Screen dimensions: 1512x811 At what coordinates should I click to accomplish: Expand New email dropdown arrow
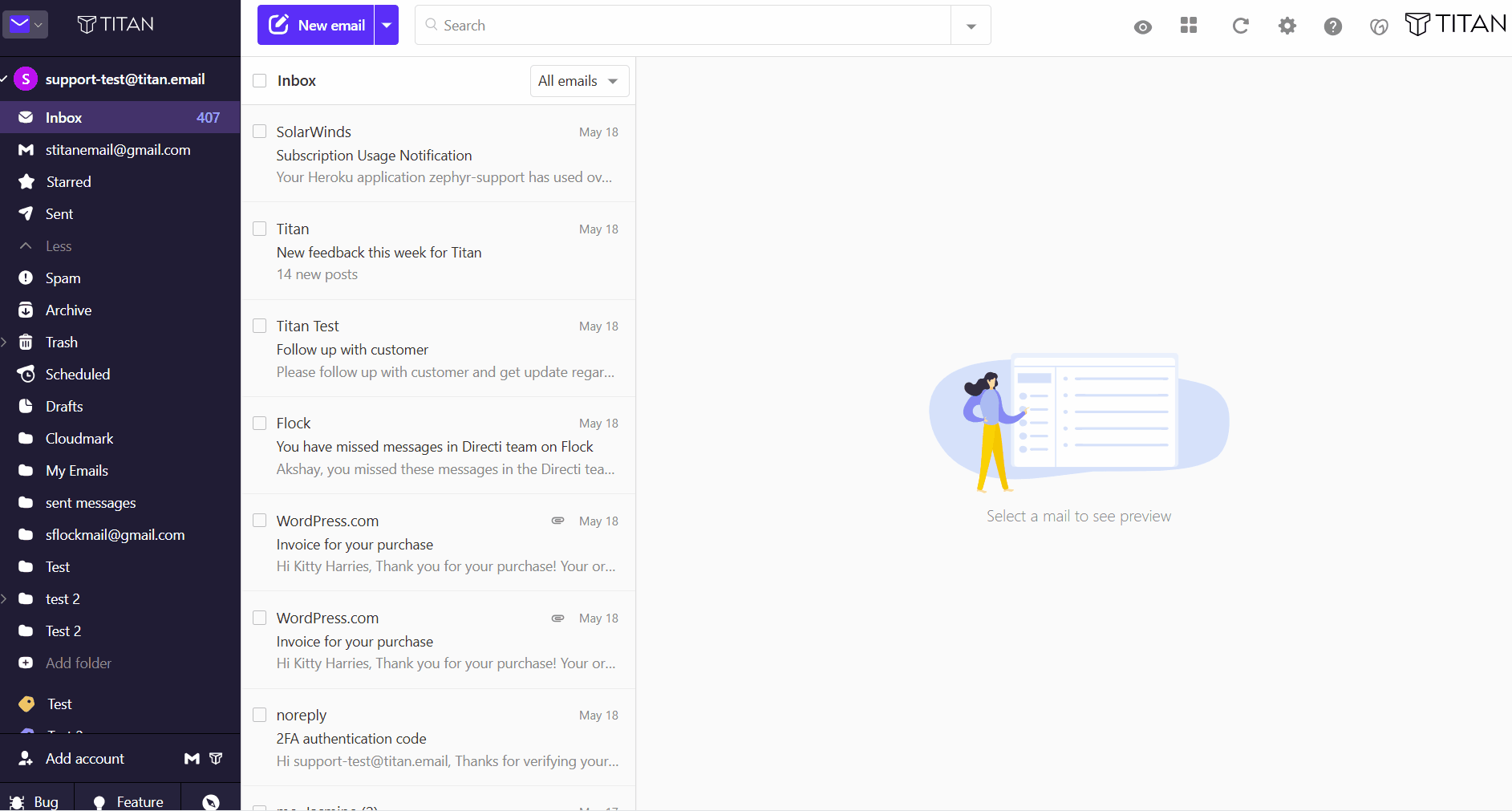coord(387,25)
